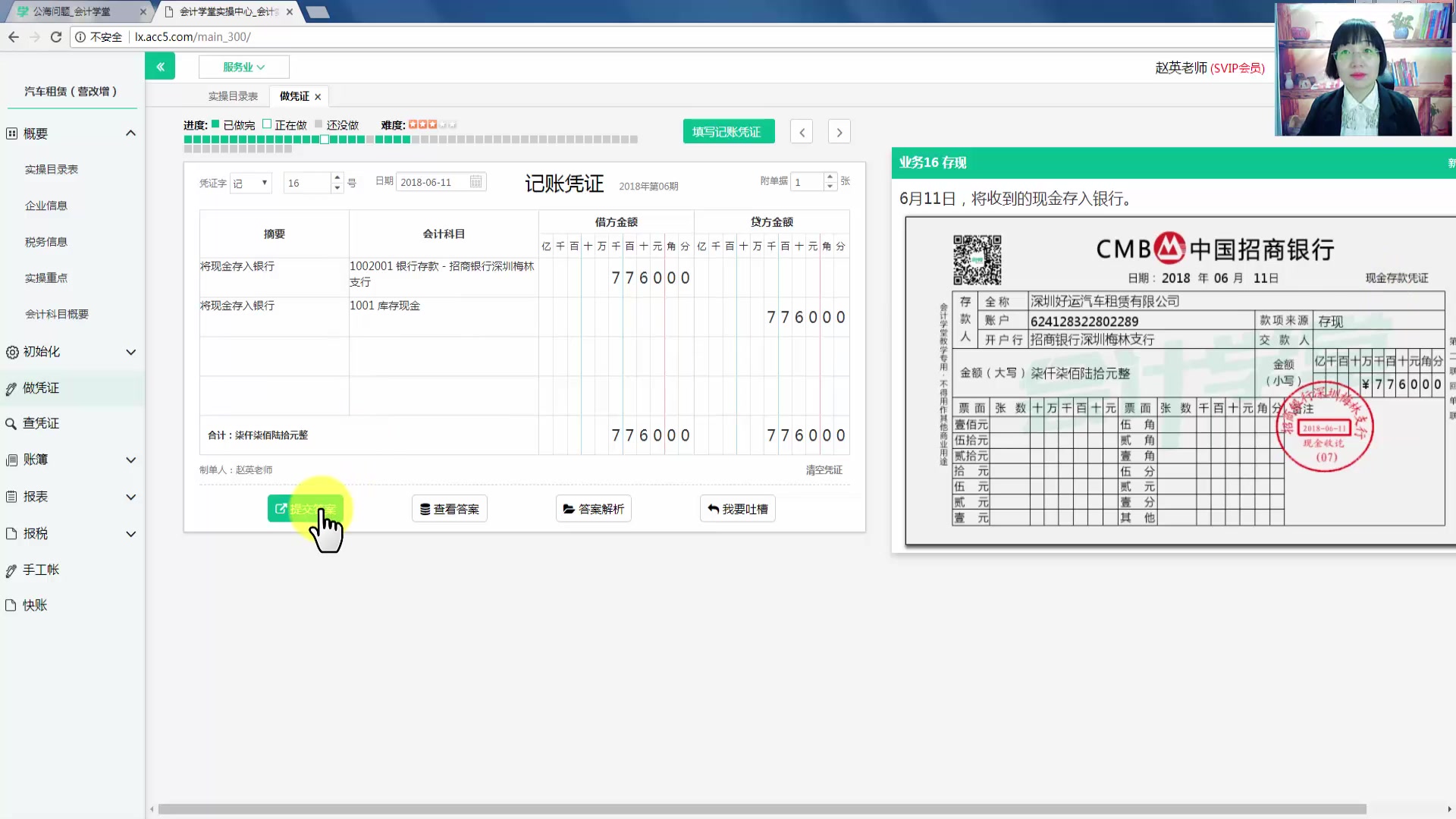Click the 概要 overview icon in sidebar
Viewport: 1456px width, 819px height.
click(x=11, y=133)
